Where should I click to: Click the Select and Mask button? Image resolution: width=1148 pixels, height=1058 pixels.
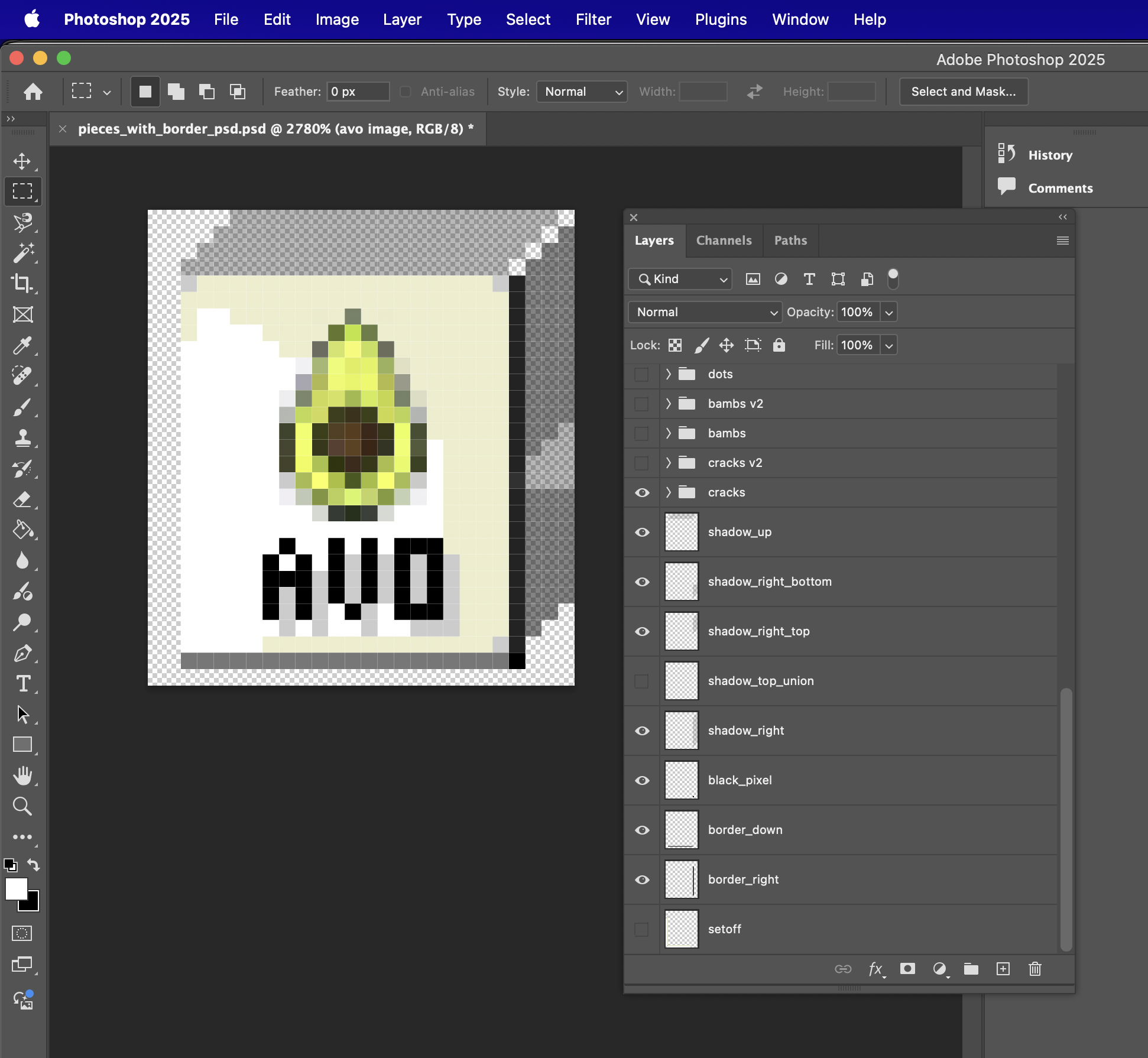click(963, 92)
